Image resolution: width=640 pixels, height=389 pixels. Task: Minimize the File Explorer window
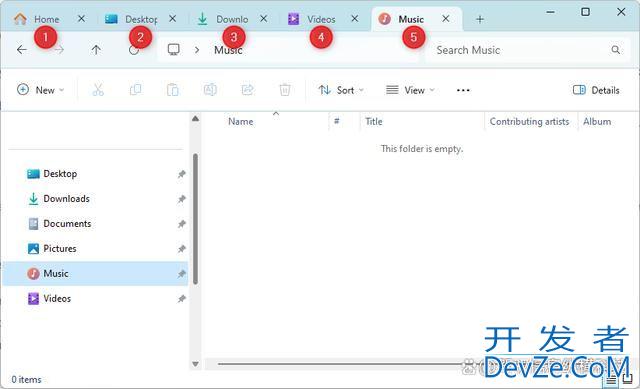(x=551, y=12)
